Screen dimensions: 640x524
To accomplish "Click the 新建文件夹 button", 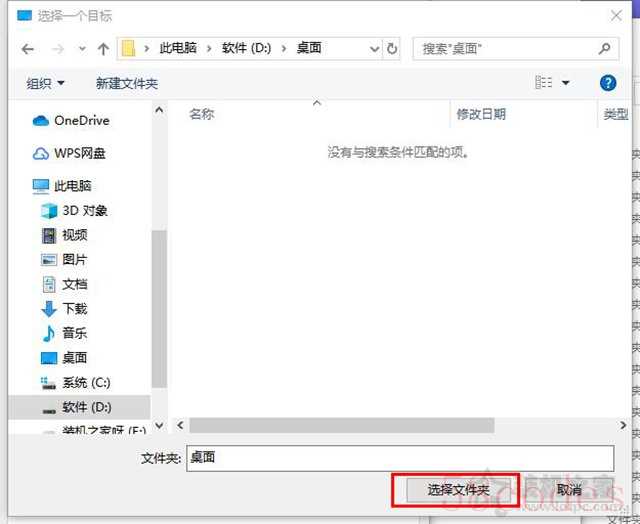I will tap(127, 83).
